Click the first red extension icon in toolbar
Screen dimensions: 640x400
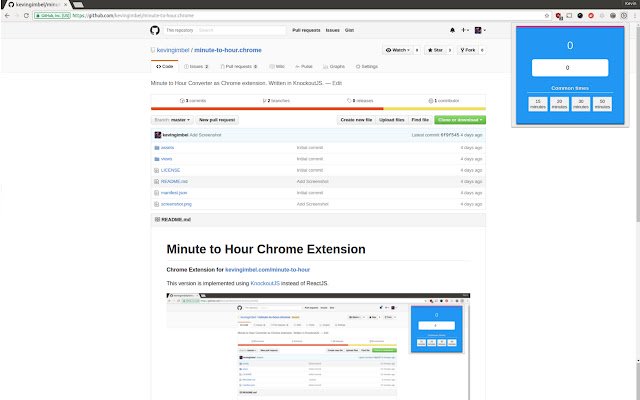[558, 16]
